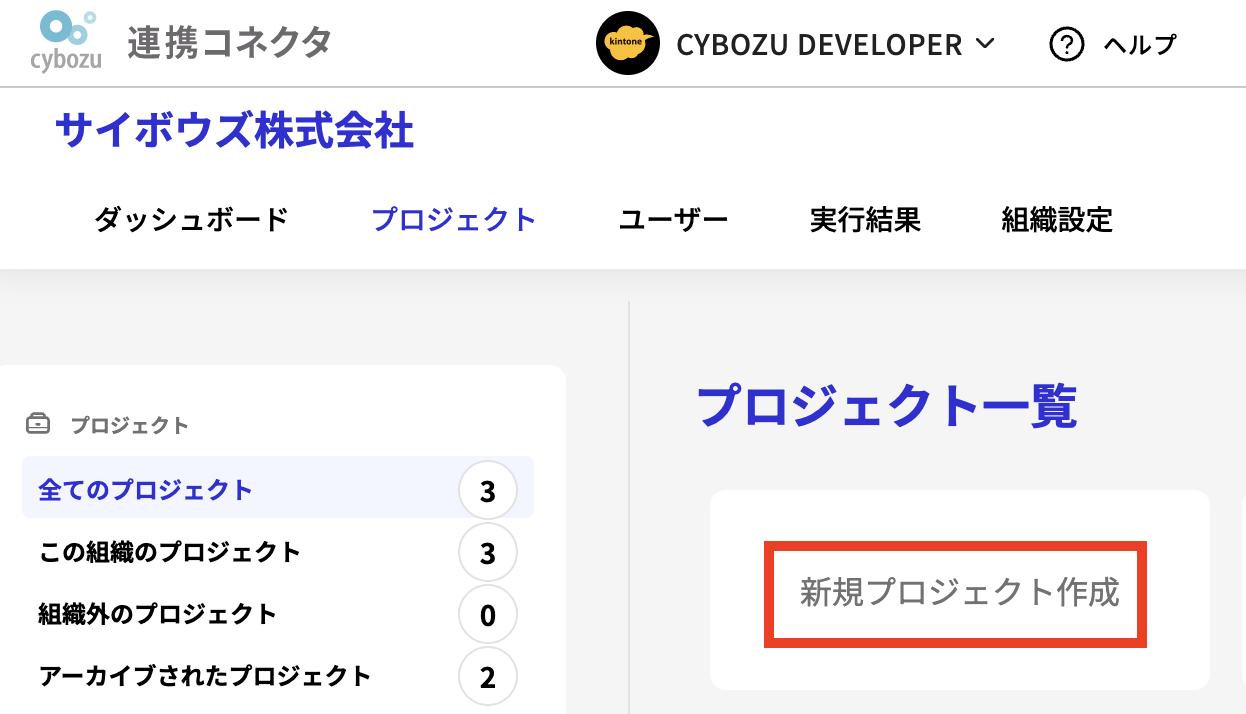The height and width of the screenshot is (714, 1246).
Task: Open the CYBOZU DEVELOPER account menu
Action: (x=819, y=45)
